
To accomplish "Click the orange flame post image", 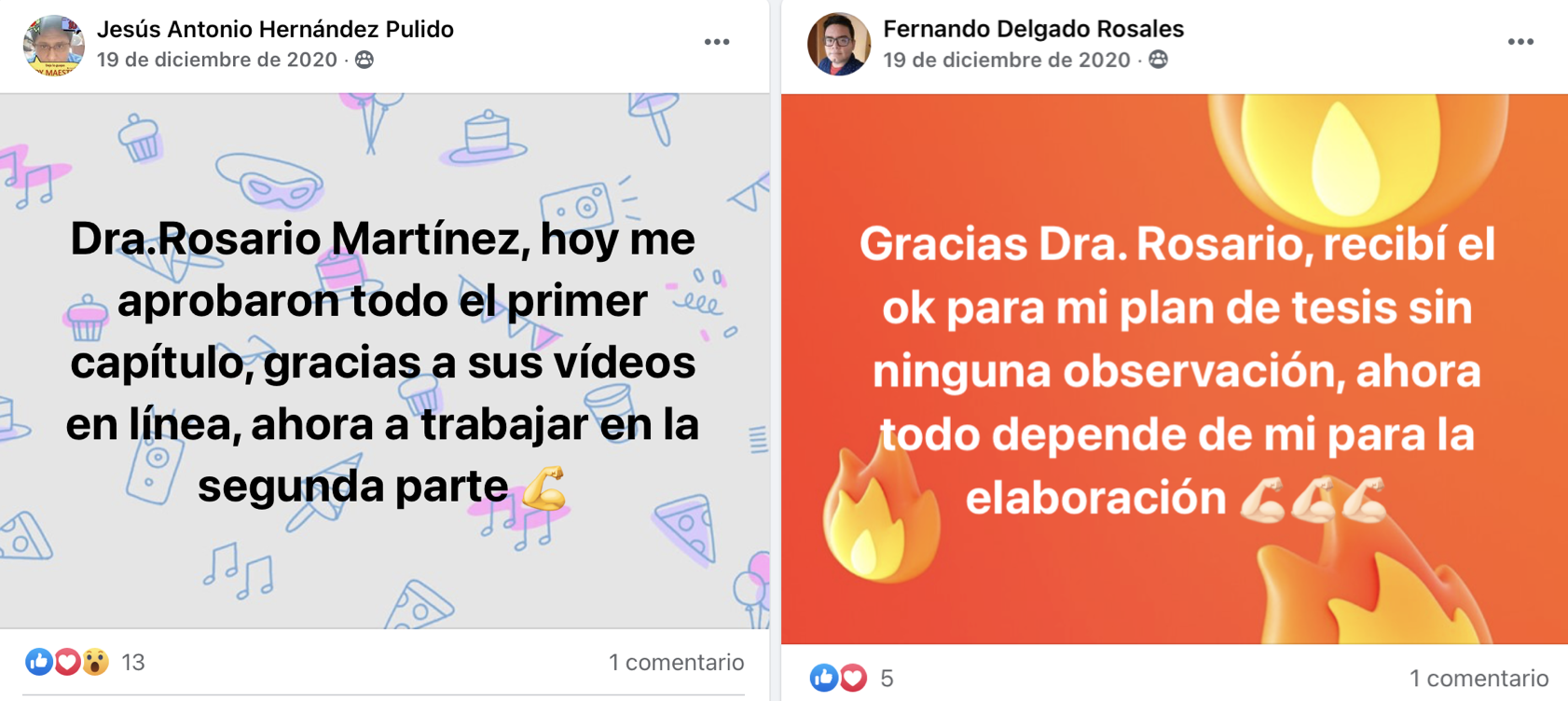I will [1175, 369].
